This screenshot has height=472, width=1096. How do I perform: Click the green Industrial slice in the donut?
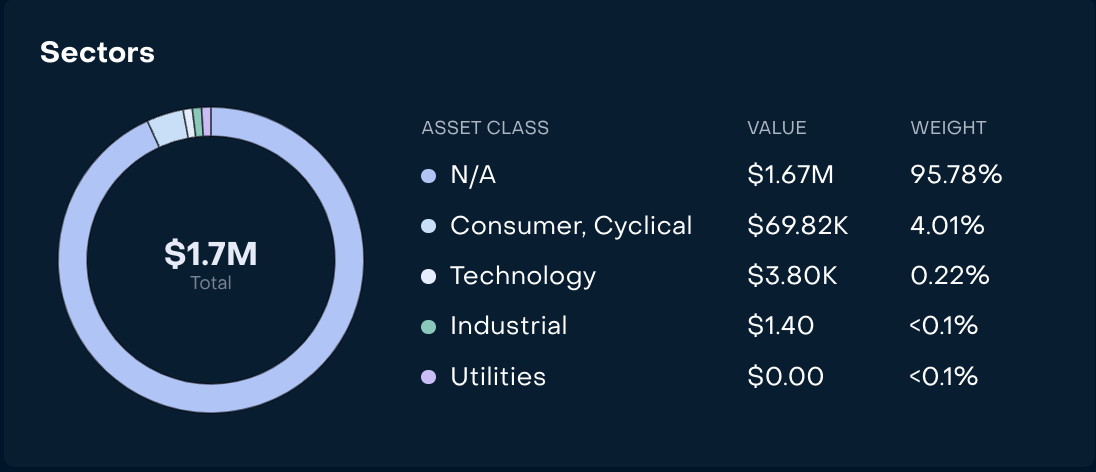[x=199, y=121]
